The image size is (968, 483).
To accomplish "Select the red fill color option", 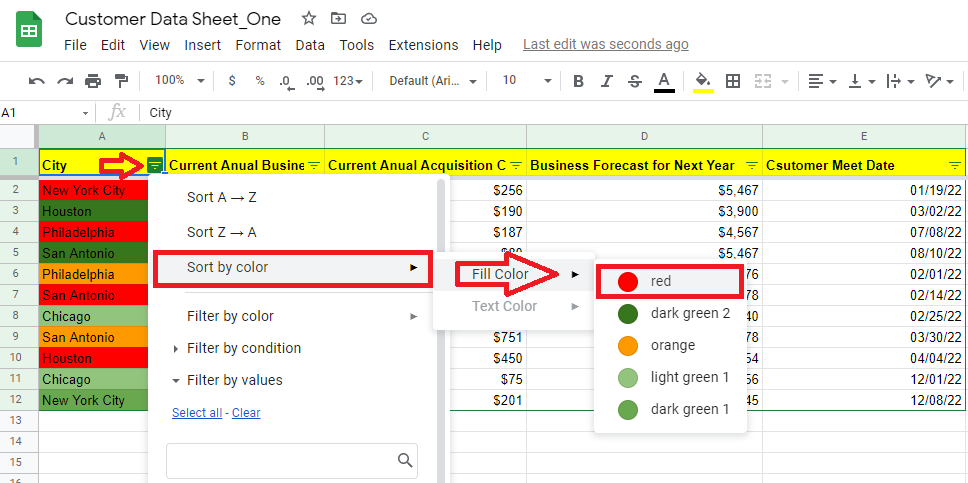I will pos(669,282).
